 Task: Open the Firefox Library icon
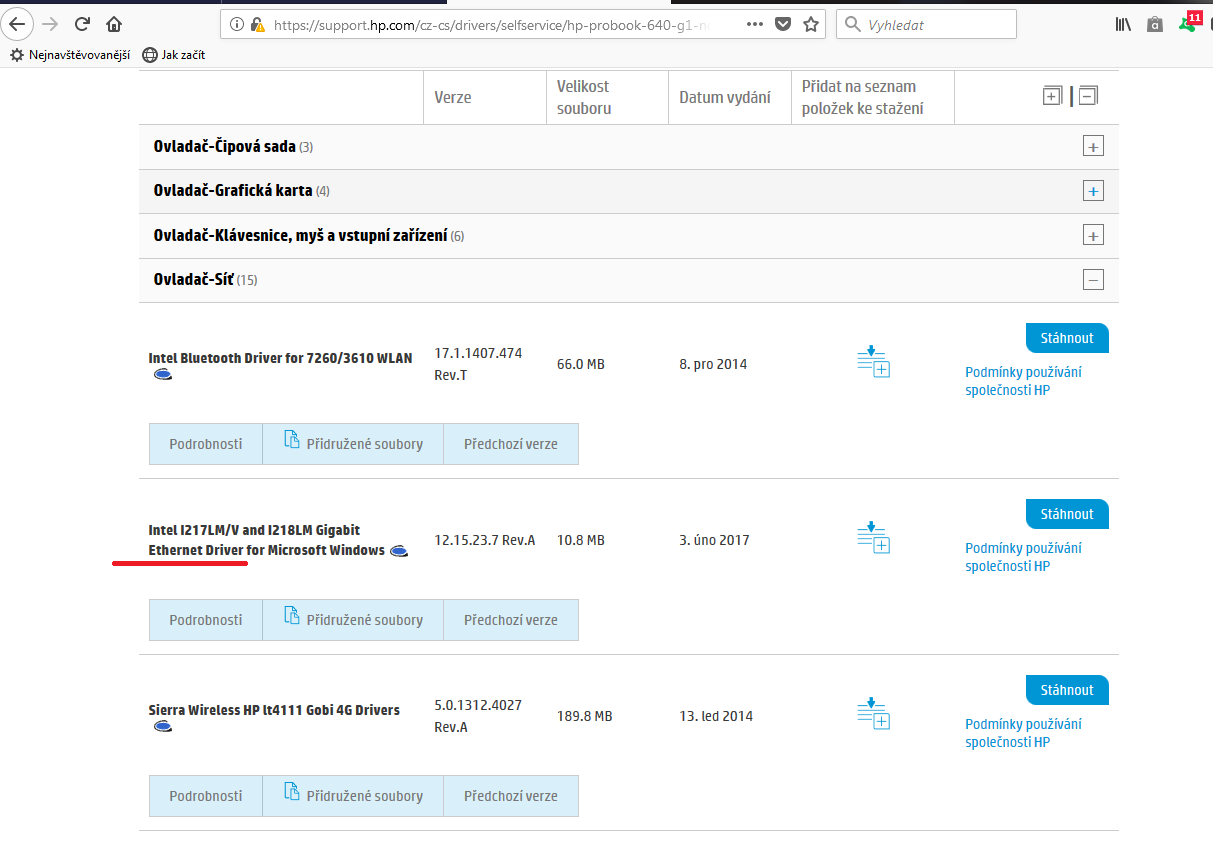1123,24
